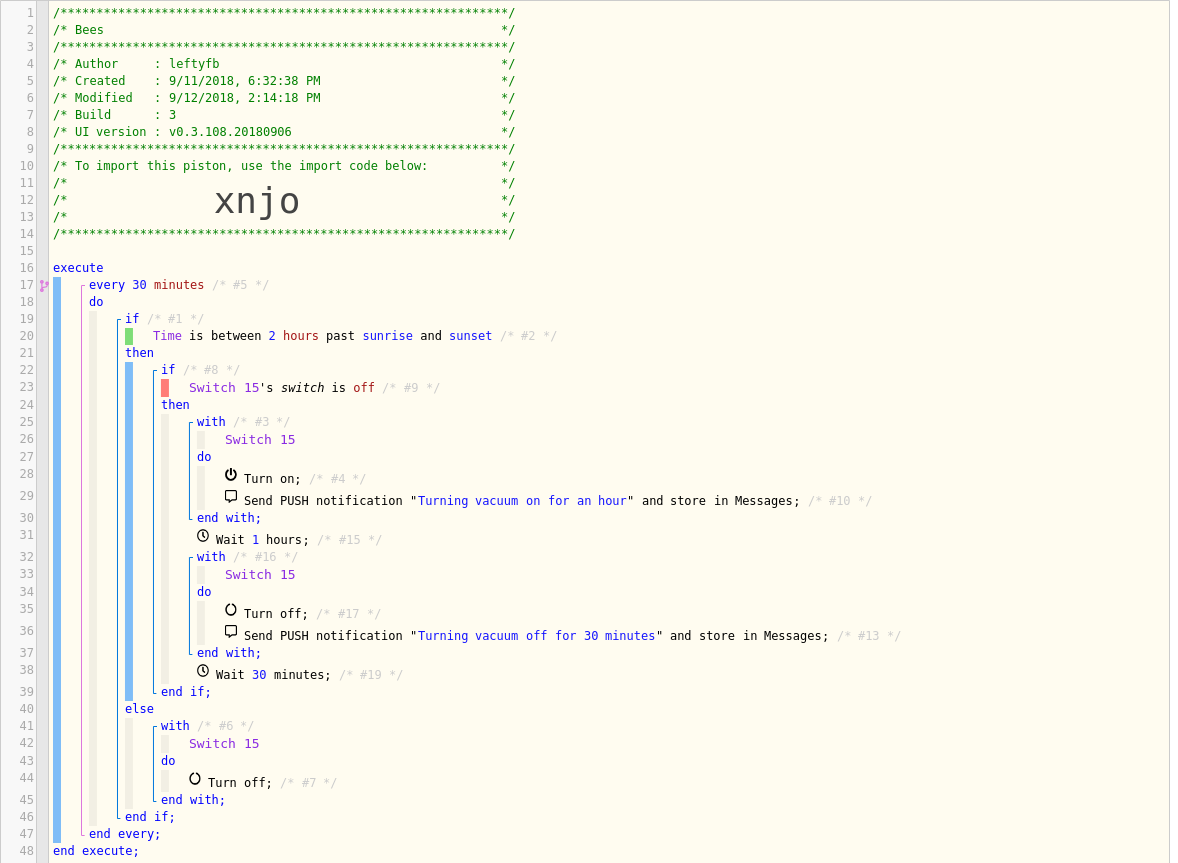Viewport: 1178px width, 863px height.
Task: Click 'end with;' on line 30
Action: click(x=229, y=517)
